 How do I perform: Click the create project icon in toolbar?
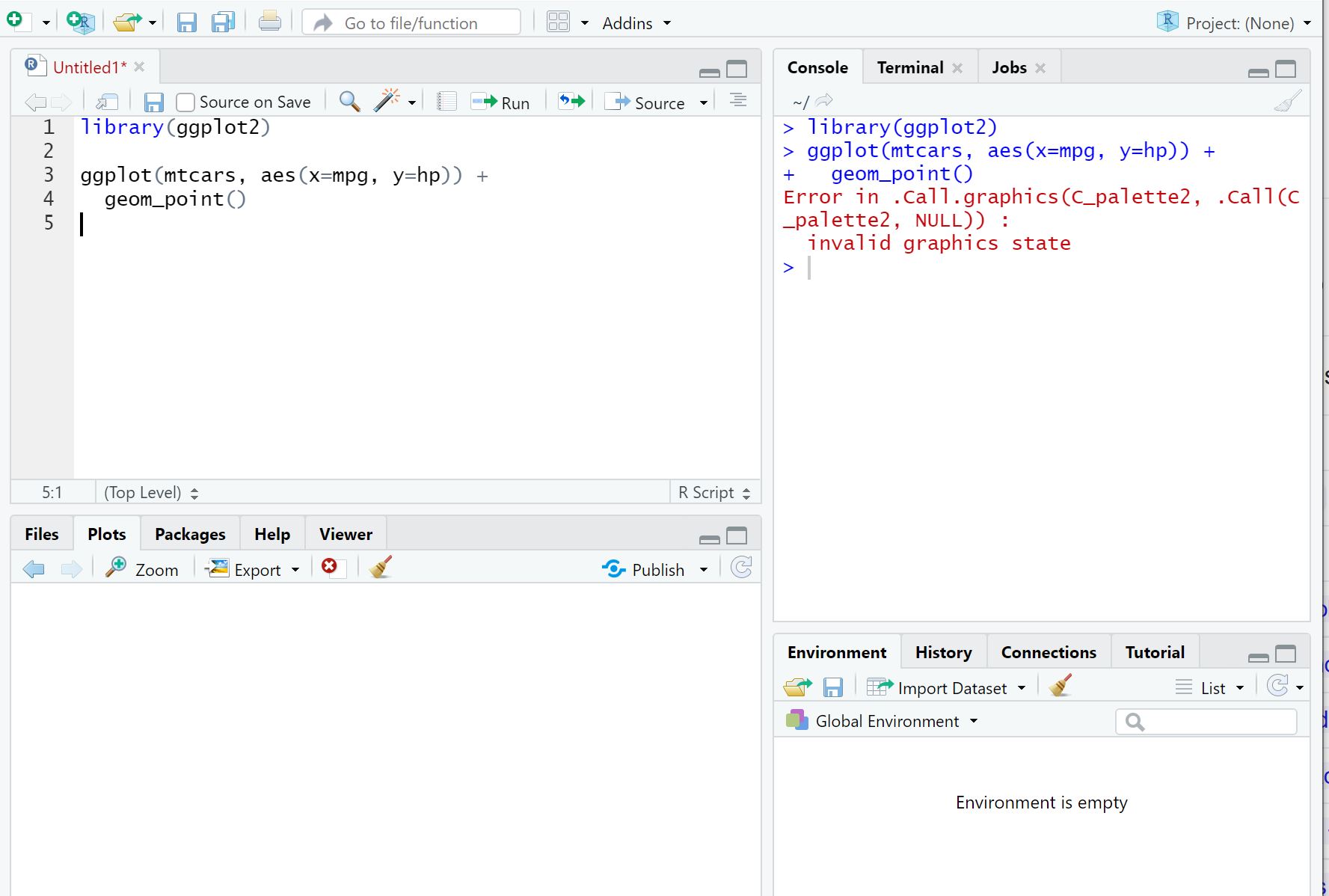(x=81, y=22)
